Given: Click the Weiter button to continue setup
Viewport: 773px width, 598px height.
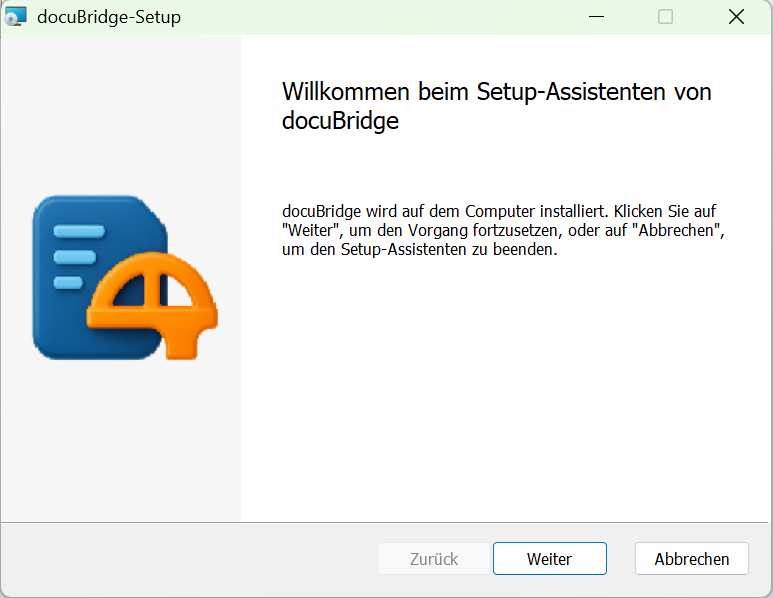Looking at the screenshot, I should [x=550, y=559].
